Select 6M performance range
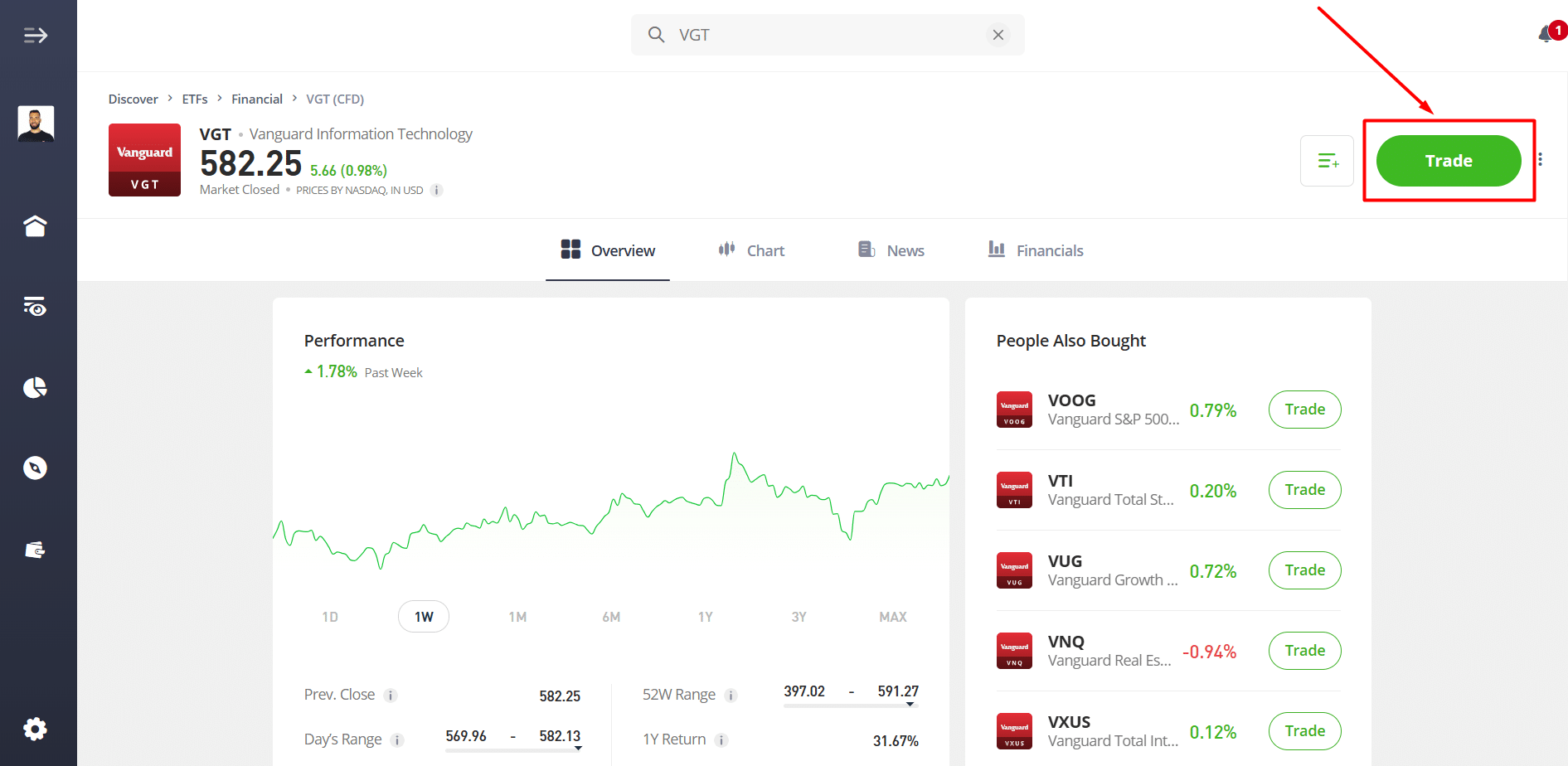The width and height of the screenshot is (1568, 766). (x=611, y=617)
